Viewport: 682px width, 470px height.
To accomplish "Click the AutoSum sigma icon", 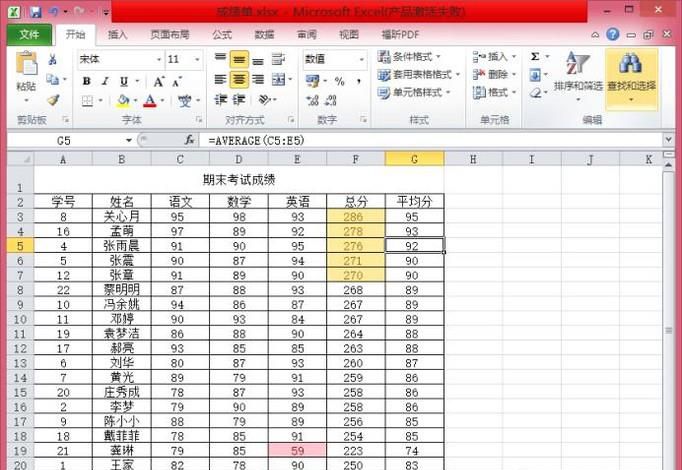I will 535,57.
